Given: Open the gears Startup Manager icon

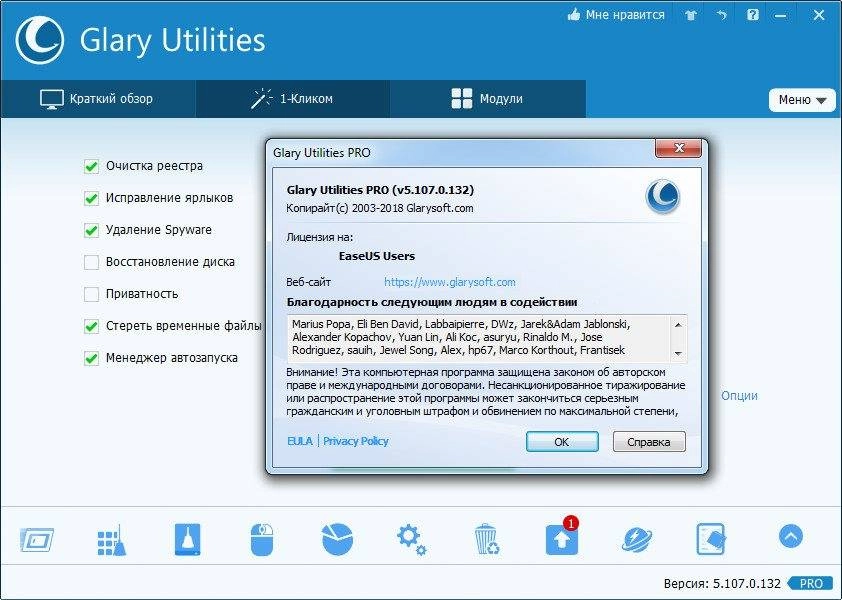Looking at the screenshot, I should pos(412,540).
